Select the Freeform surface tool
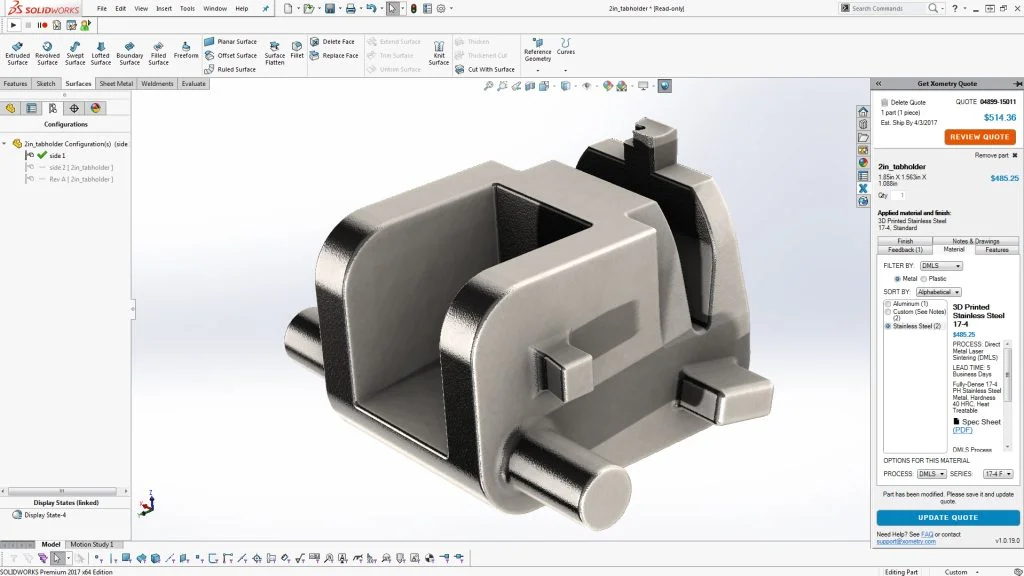The height and width of the screenshot is (576, 1024). coord(186,50)
